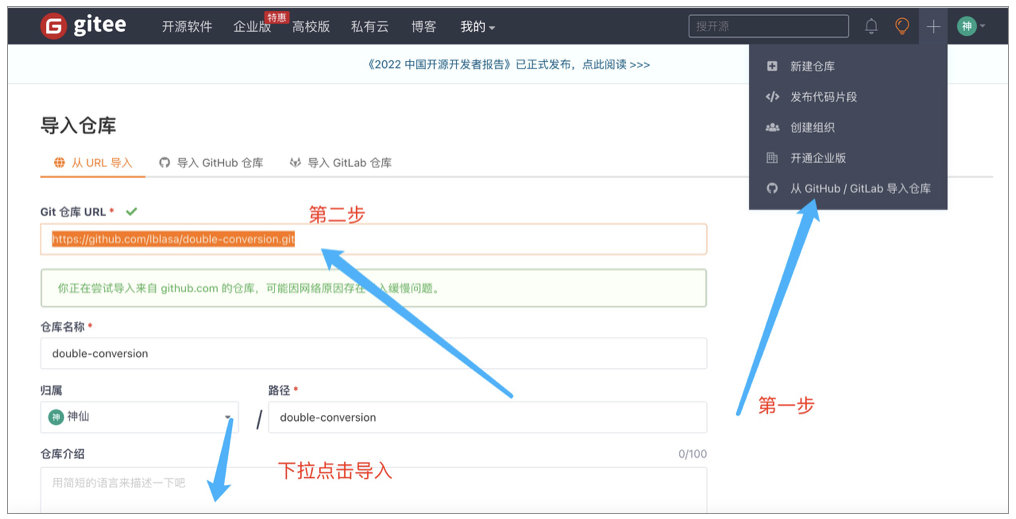Open 博客 in top navigation
The width and height of the screenshot is (1016, 519).
(x=424, y=27)
